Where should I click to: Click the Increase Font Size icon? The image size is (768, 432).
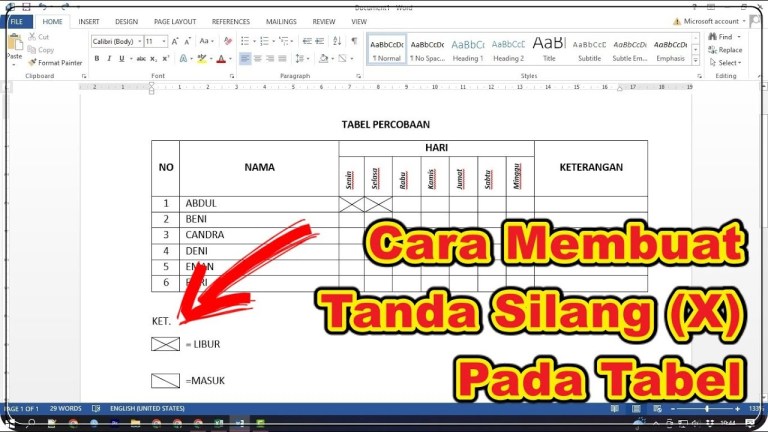tap(176, 41)
